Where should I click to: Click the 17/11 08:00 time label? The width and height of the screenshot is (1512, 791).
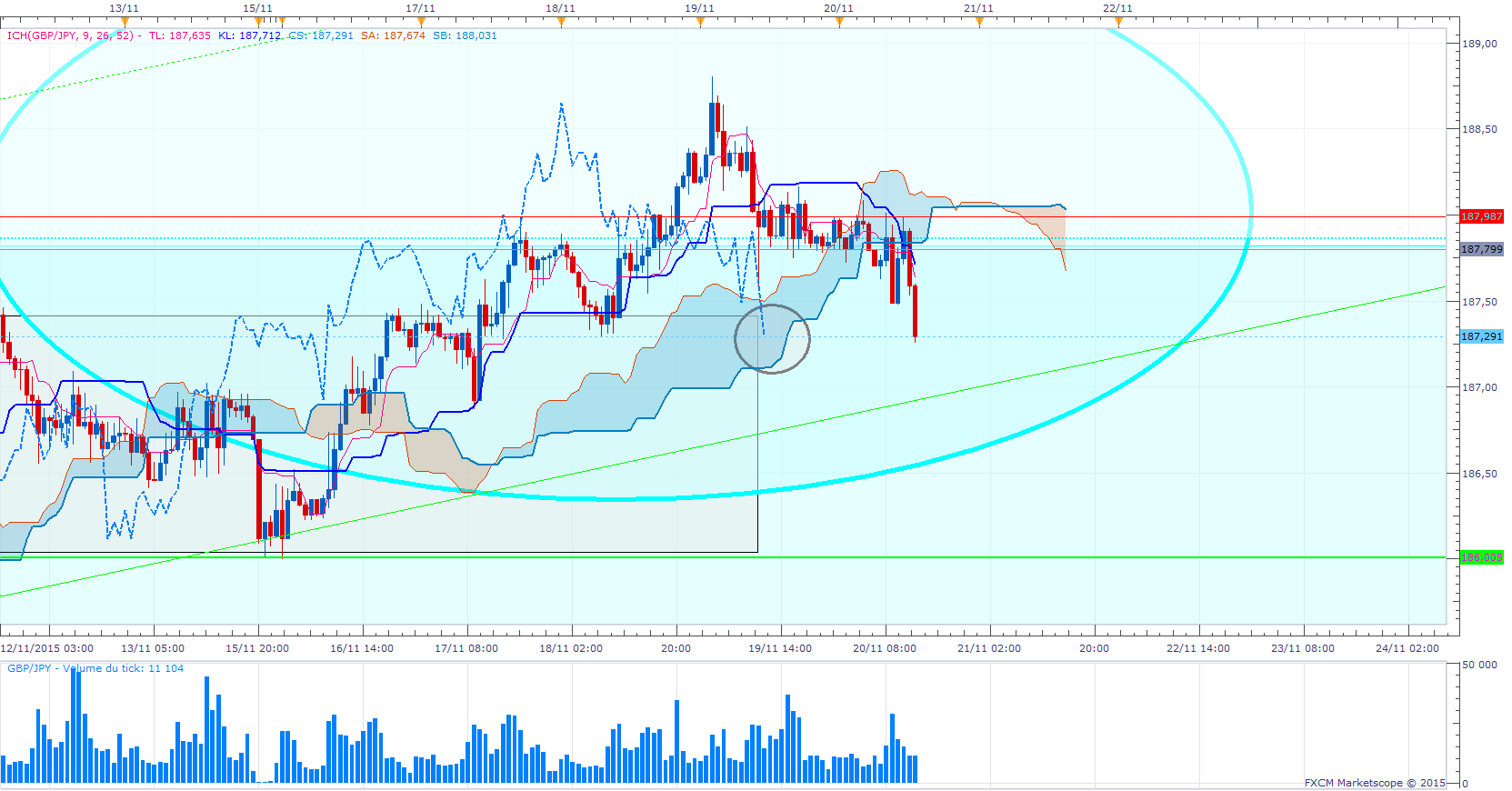coord(466,648)
